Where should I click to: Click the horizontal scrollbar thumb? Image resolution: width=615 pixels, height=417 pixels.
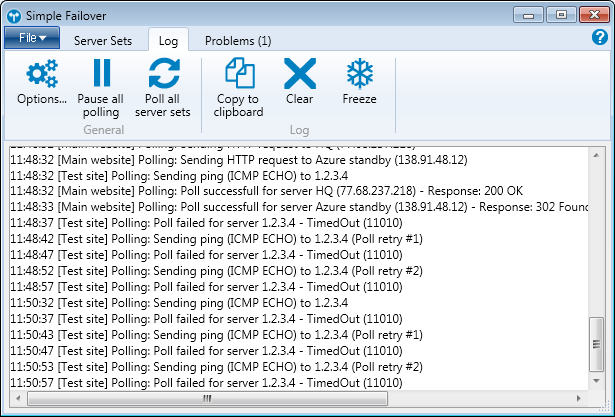coord(207,398)
